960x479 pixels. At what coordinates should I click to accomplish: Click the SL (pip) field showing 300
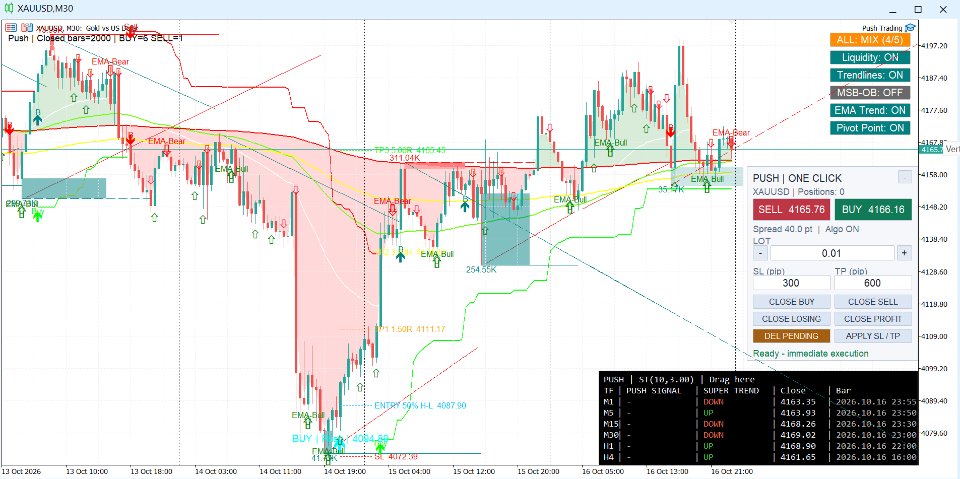792,283
